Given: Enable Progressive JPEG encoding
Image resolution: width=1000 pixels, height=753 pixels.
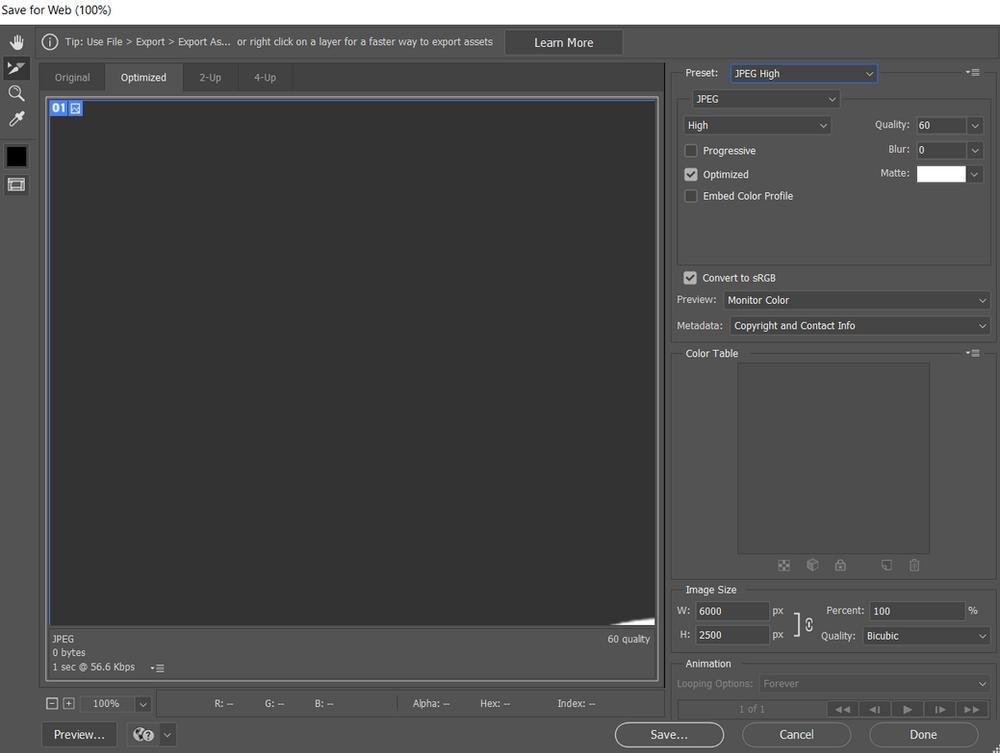Looking at the screenshot, I should [690, 149].
